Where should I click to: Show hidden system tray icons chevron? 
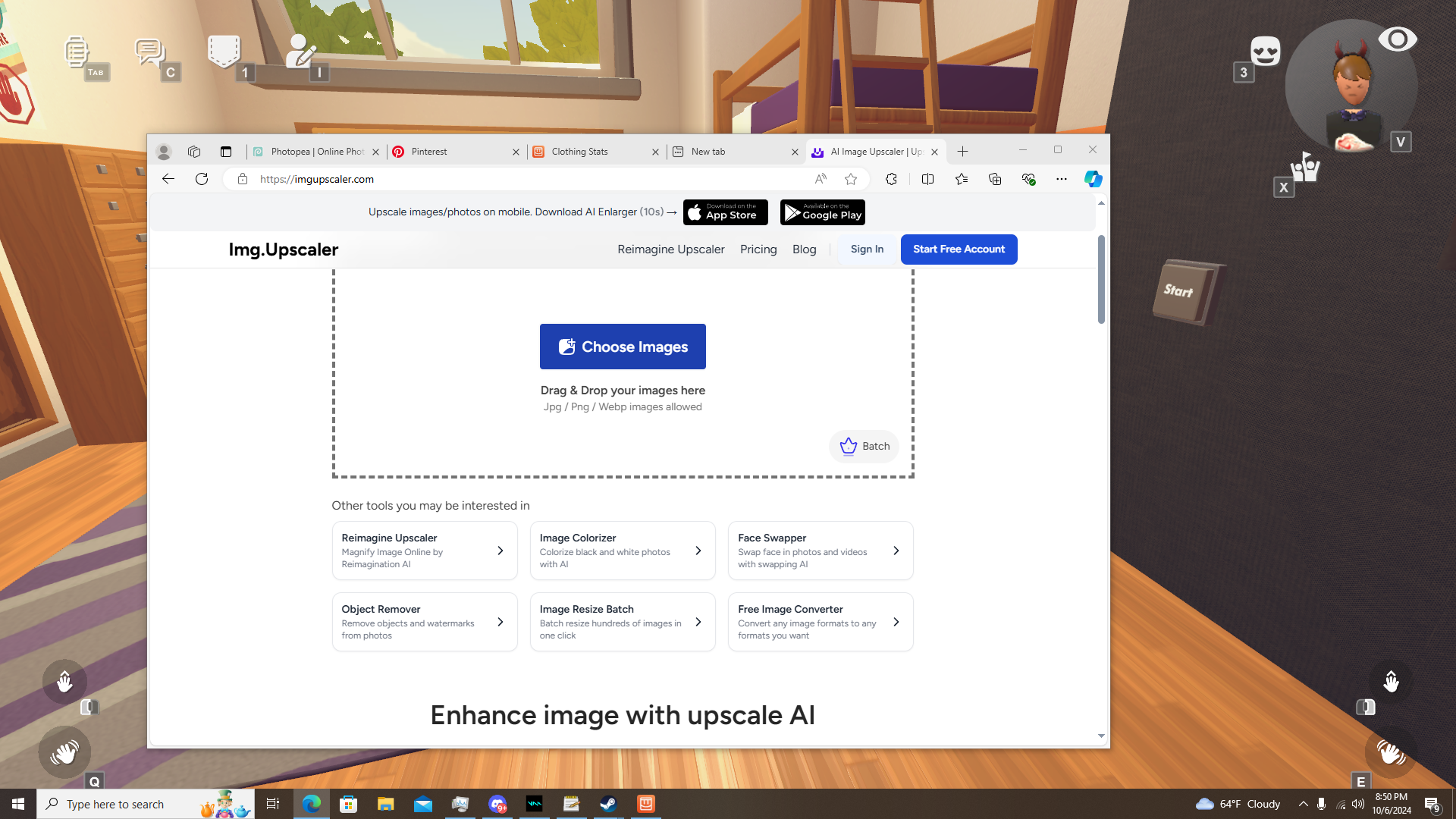tap(1303, 804)
